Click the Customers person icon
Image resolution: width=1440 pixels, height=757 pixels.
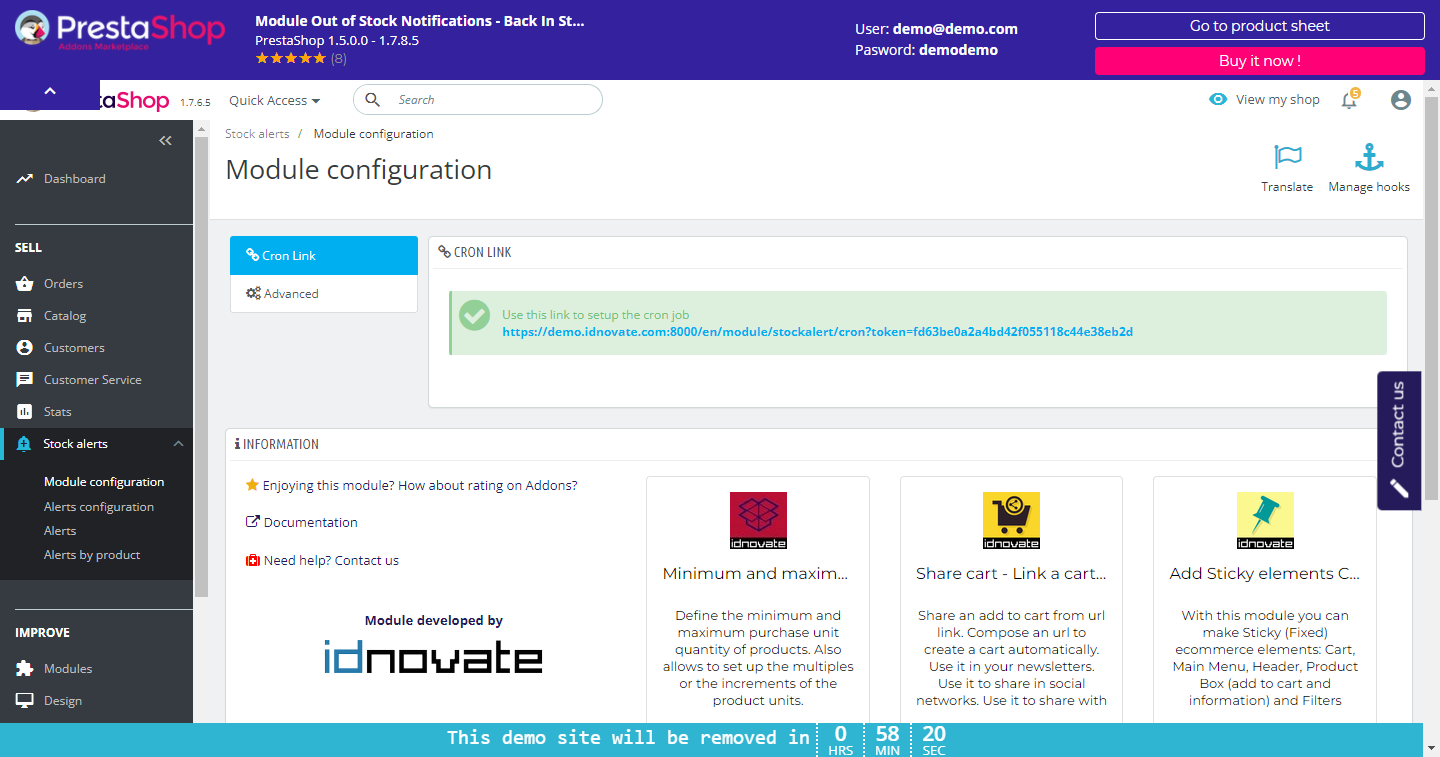(x=25, y=348)
